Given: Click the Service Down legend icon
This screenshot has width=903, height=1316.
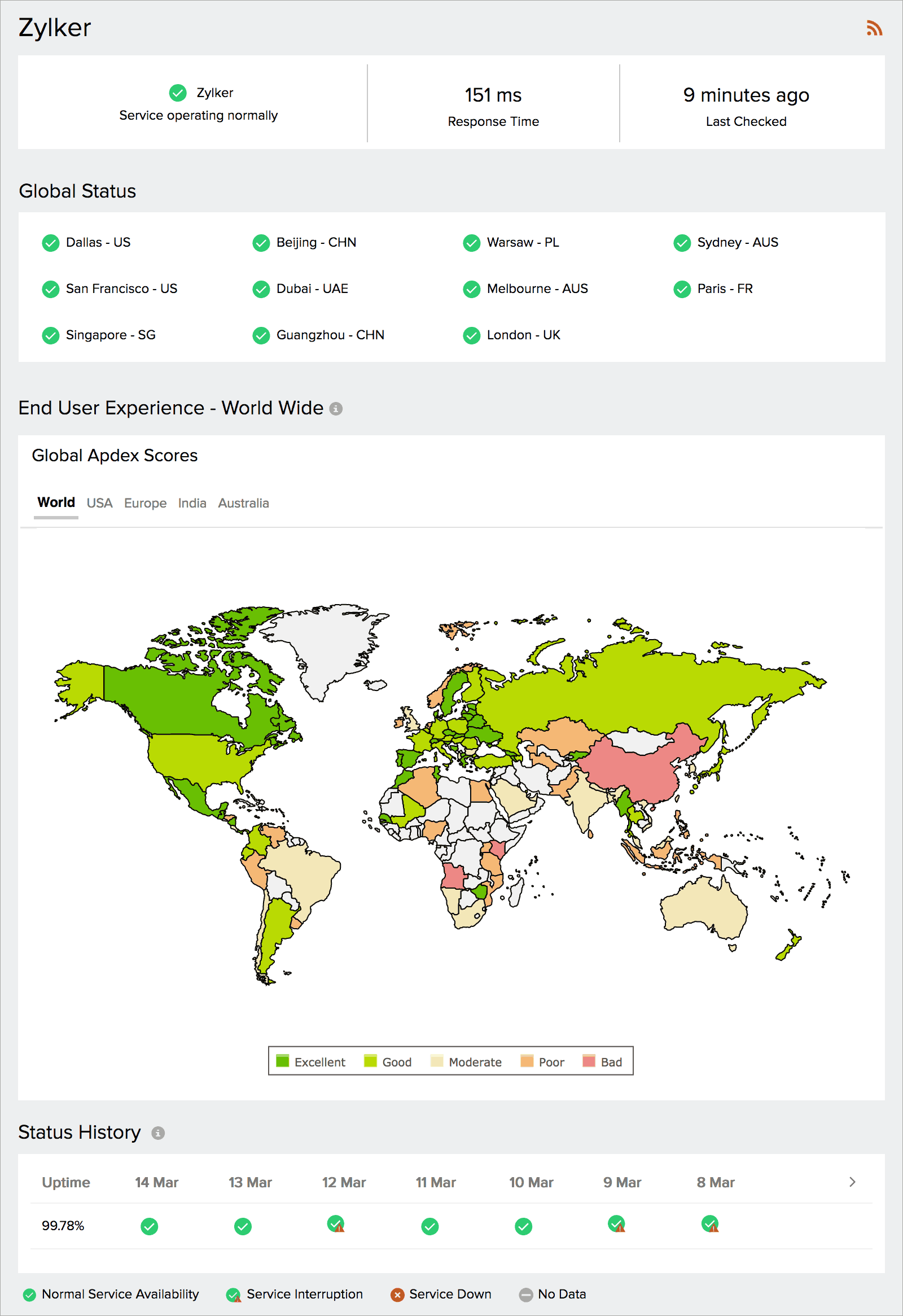Looking at the screenshot, I should 397,1295.
